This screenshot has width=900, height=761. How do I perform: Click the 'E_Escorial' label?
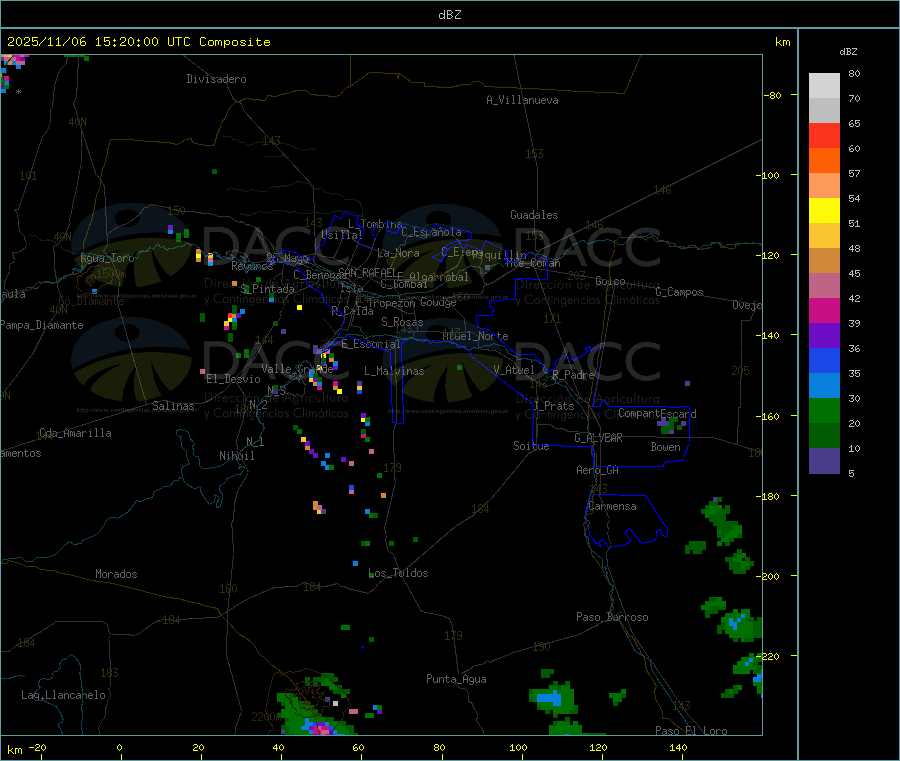371,344
